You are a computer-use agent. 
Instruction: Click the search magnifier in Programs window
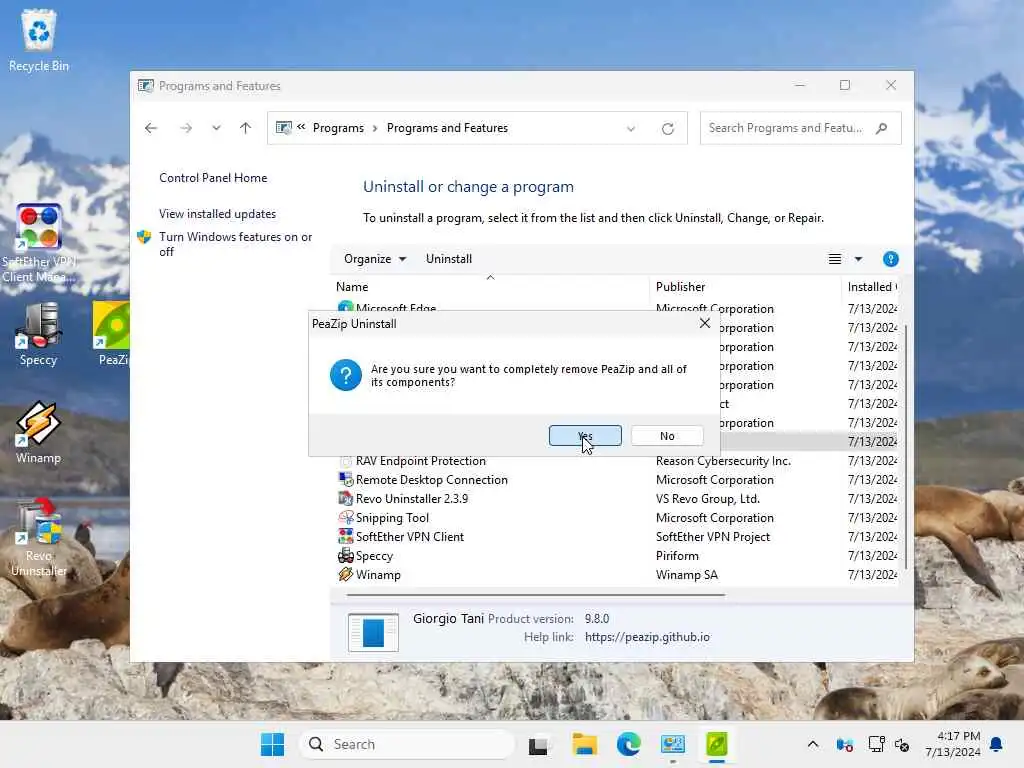882,128
